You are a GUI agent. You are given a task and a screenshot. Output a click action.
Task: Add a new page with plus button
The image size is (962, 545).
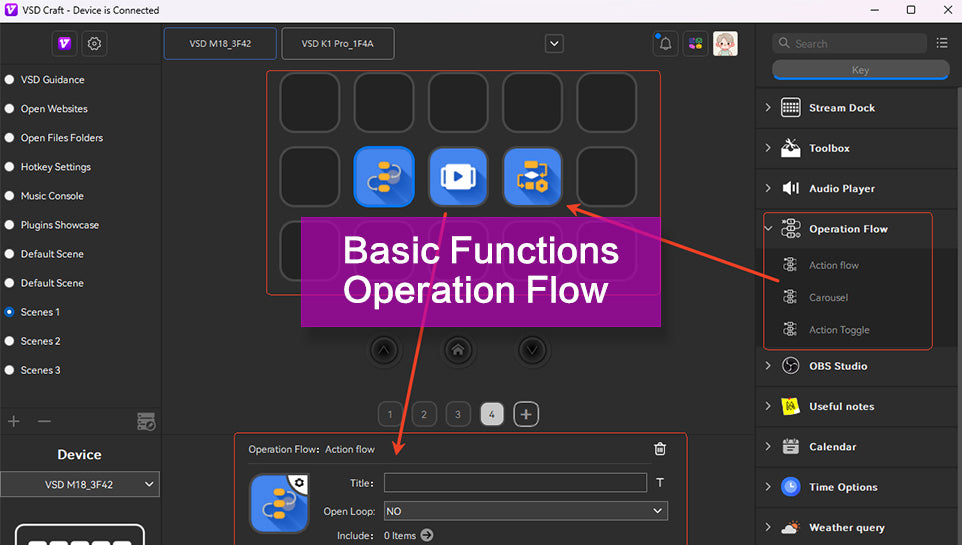click(526, 414)
